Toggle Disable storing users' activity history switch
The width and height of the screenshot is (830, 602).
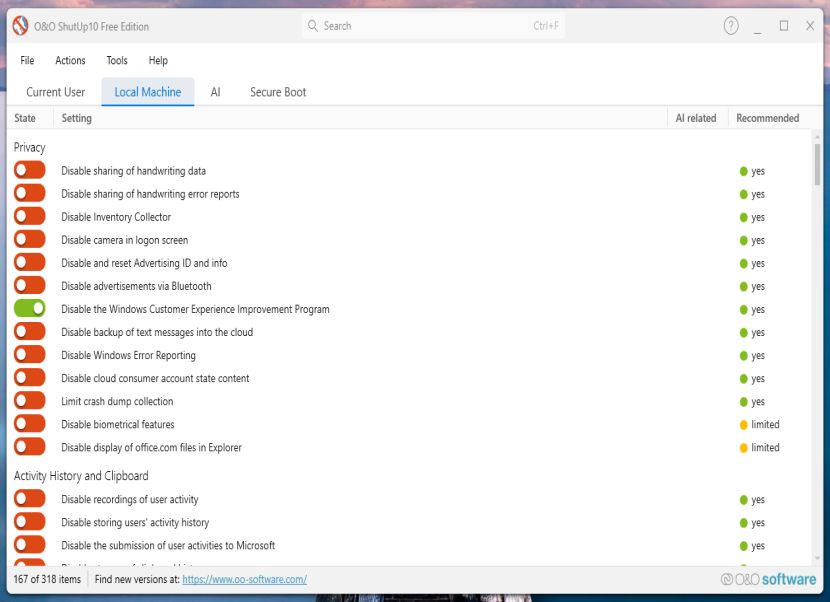pos(30,522)
